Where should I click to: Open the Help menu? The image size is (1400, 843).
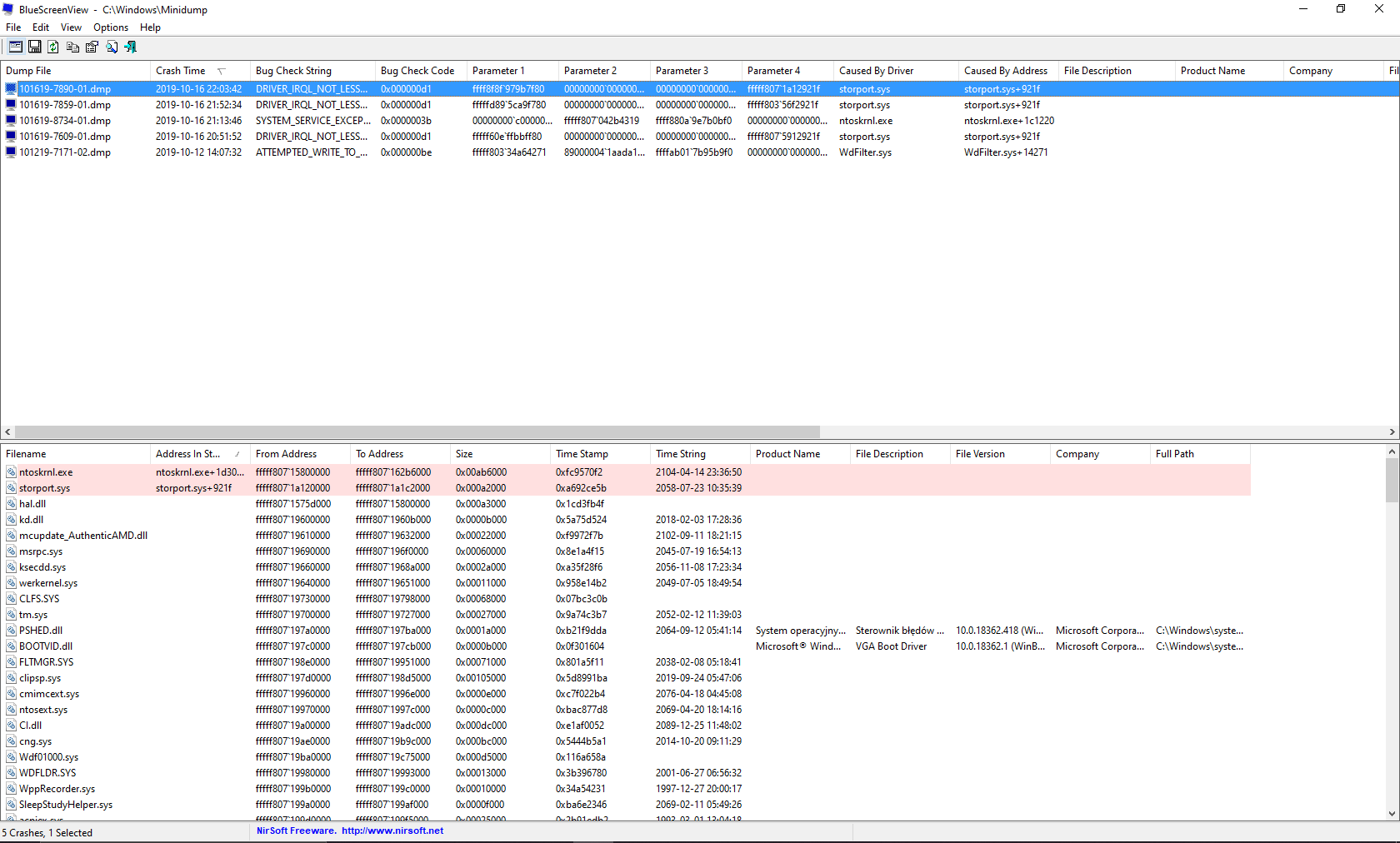pos(150,27)
